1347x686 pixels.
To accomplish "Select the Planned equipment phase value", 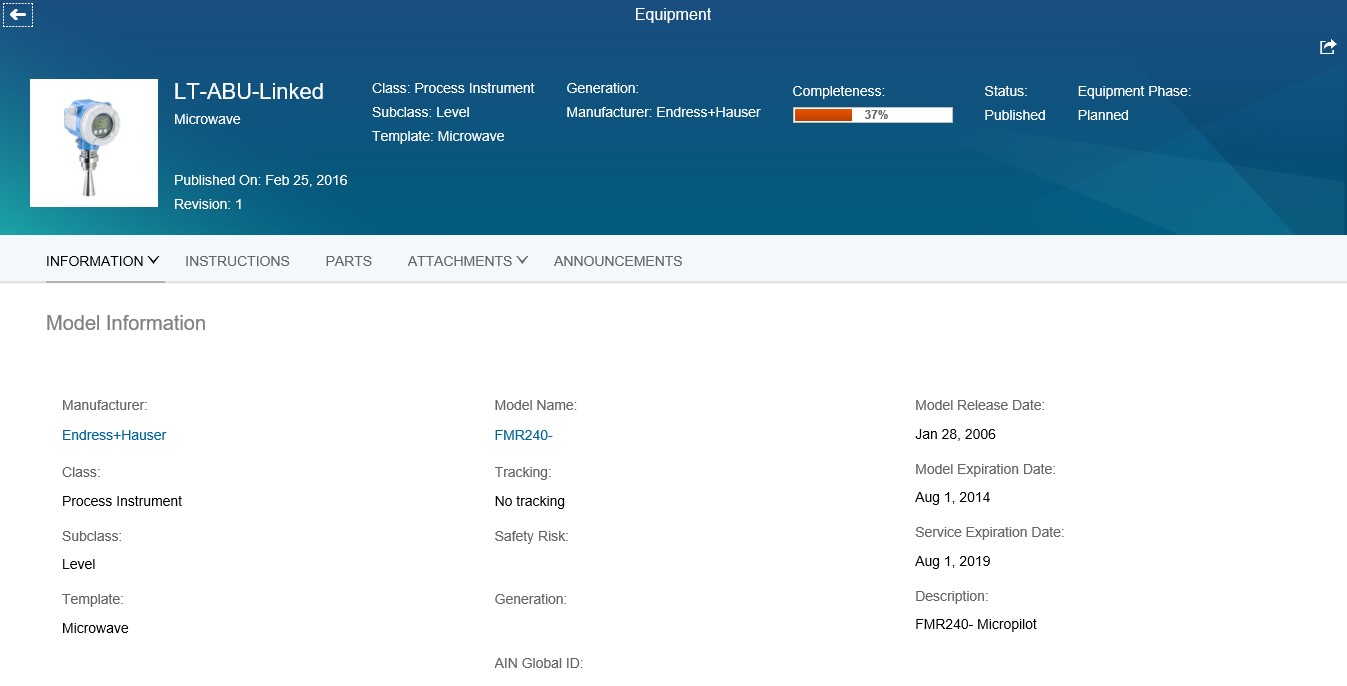I will click(x=1103, y=115).
